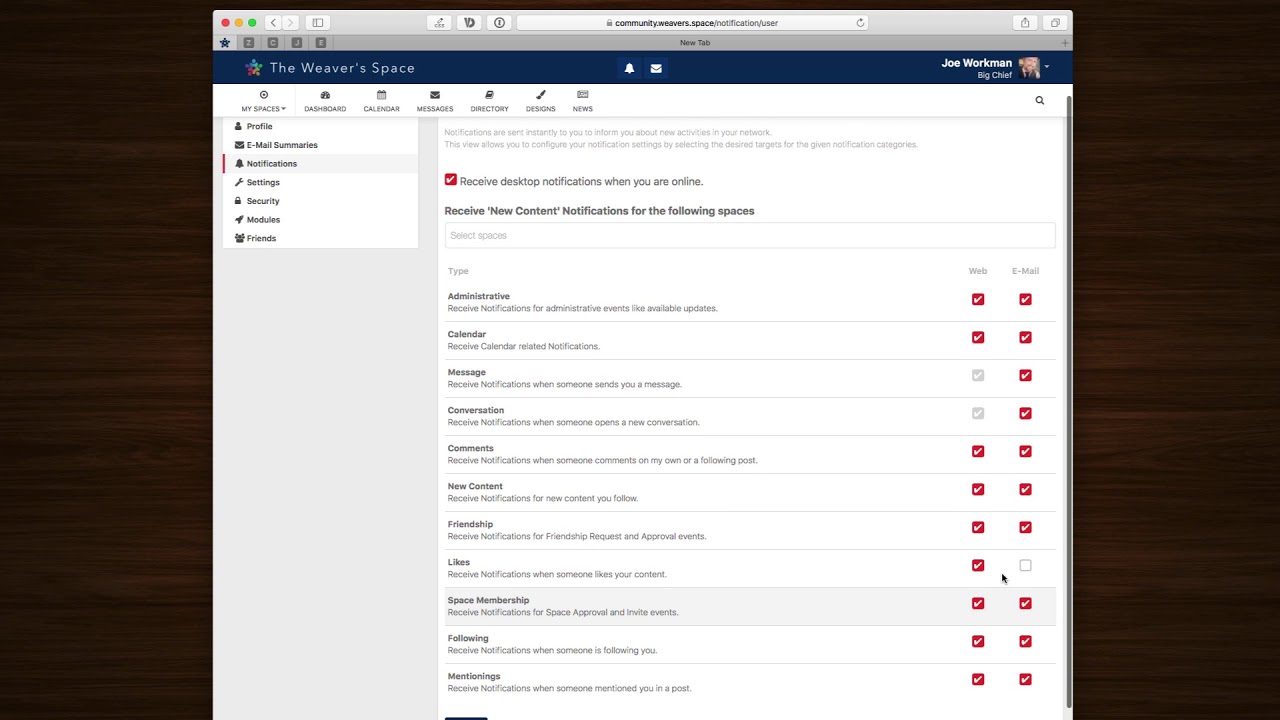Click the circled 'i' extension icon in toolbar
The image size is (1280, 720).
point(499,22)
